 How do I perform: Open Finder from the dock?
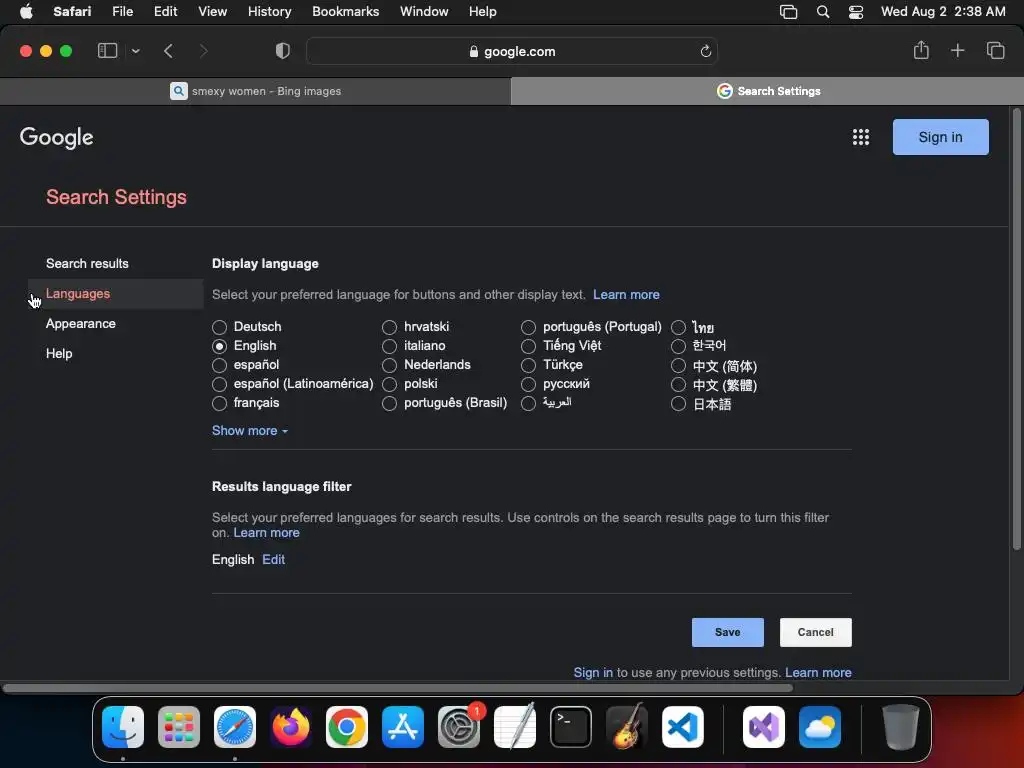click(123, 727)
